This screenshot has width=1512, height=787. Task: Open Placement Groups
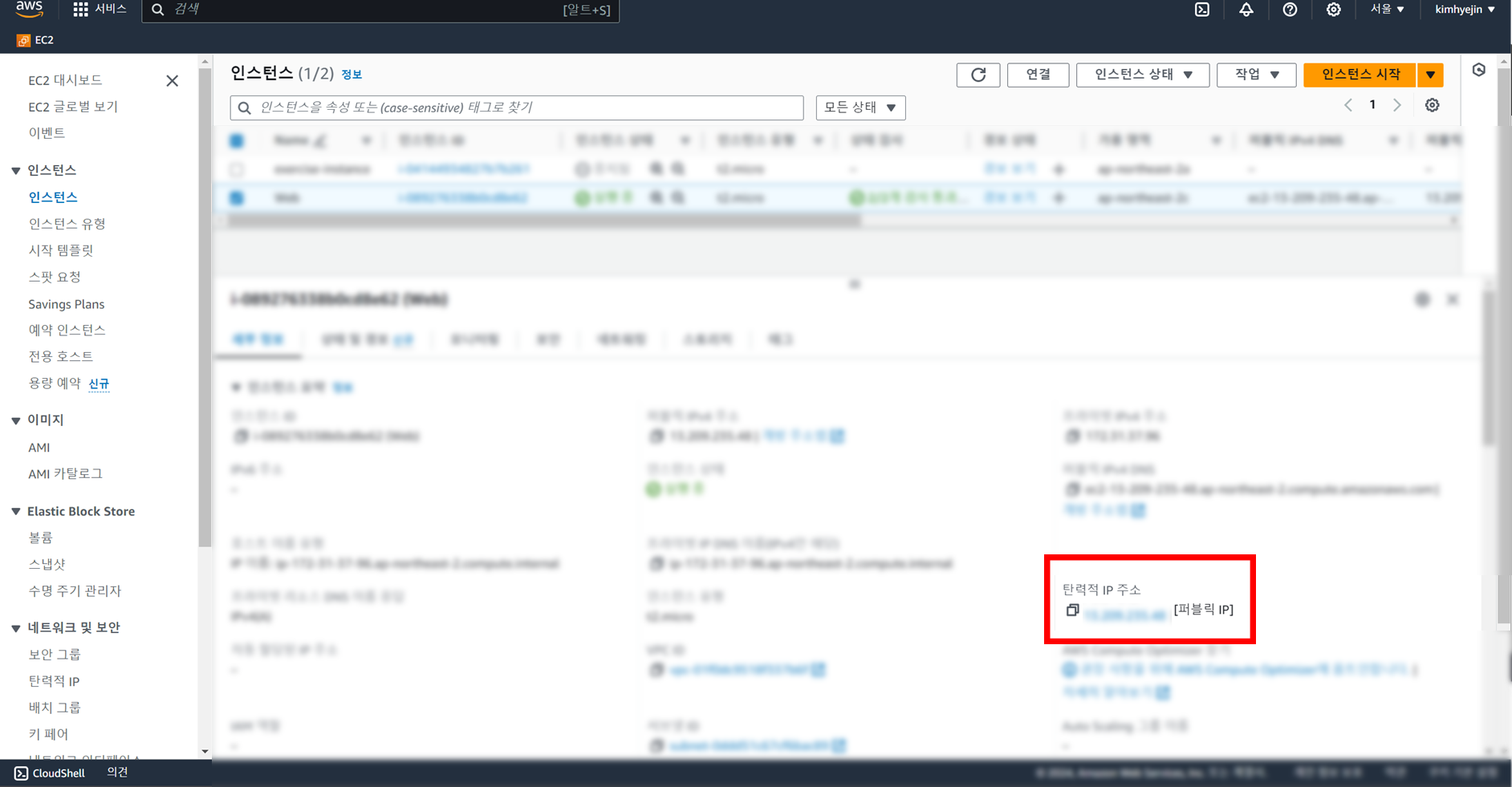coord(55,708)
